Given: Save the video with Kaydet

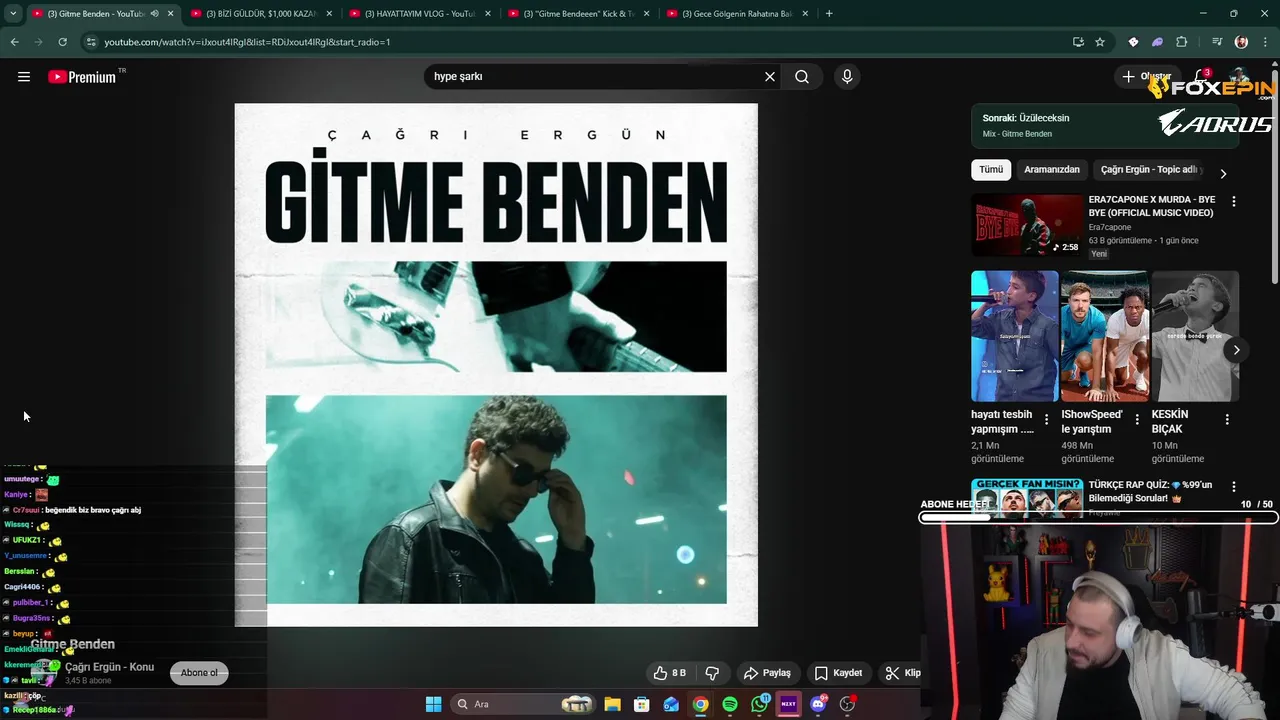Looking at the screenshot, I should pos(838,673).
